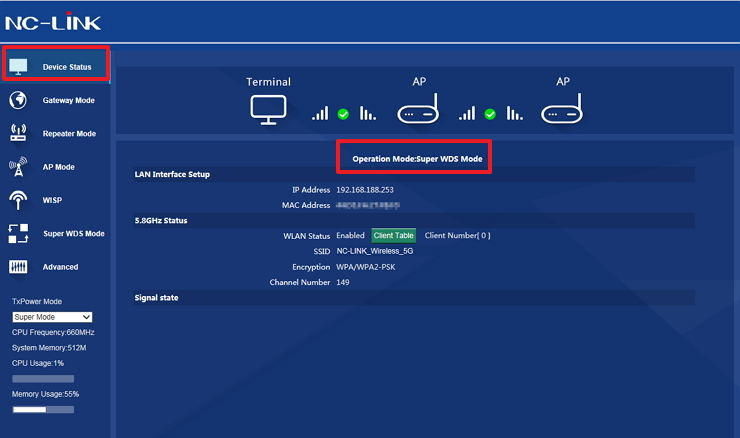Click the IP Address field label
This screenshot has height=438, width=740.
(311, 190)
